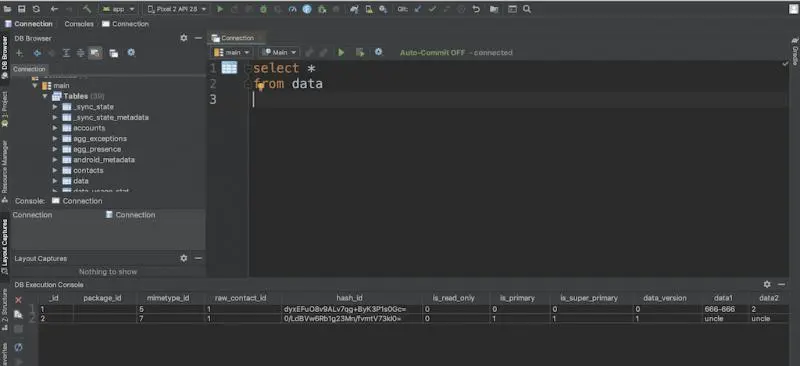Click the Synchronize refresh icon
This screenshot has width=800, height=366.
pos(36,9)
